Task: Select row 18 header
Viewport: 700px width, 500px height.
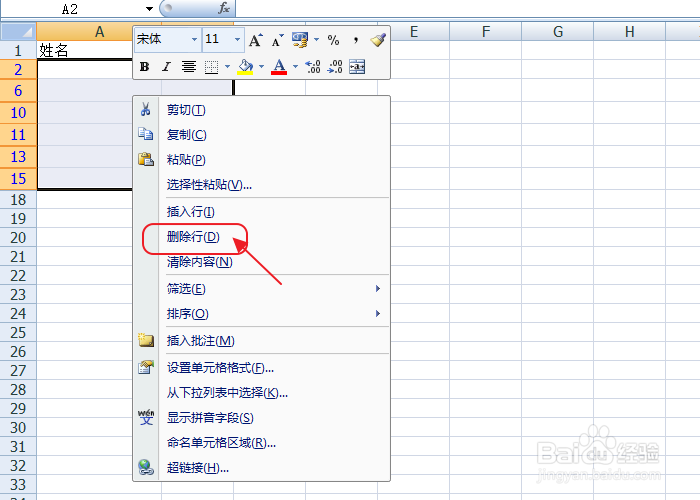Action: [x=18, y=200]
